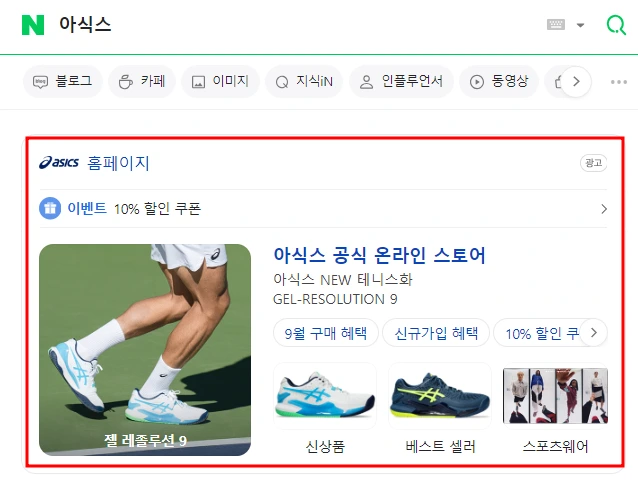
Task: Select the 지식iN tab
Action: click(304, 81)
